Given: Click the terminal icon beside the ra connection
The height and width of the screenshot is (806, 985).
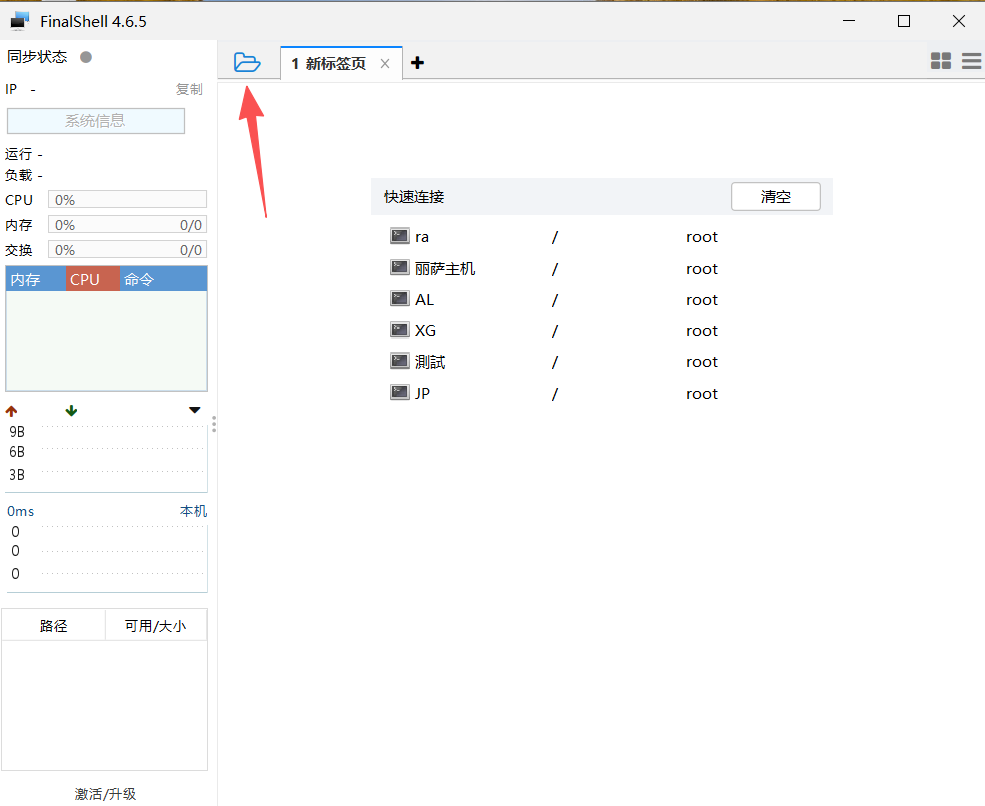Looking at the screenshot, I should click(x=399, y=236).
